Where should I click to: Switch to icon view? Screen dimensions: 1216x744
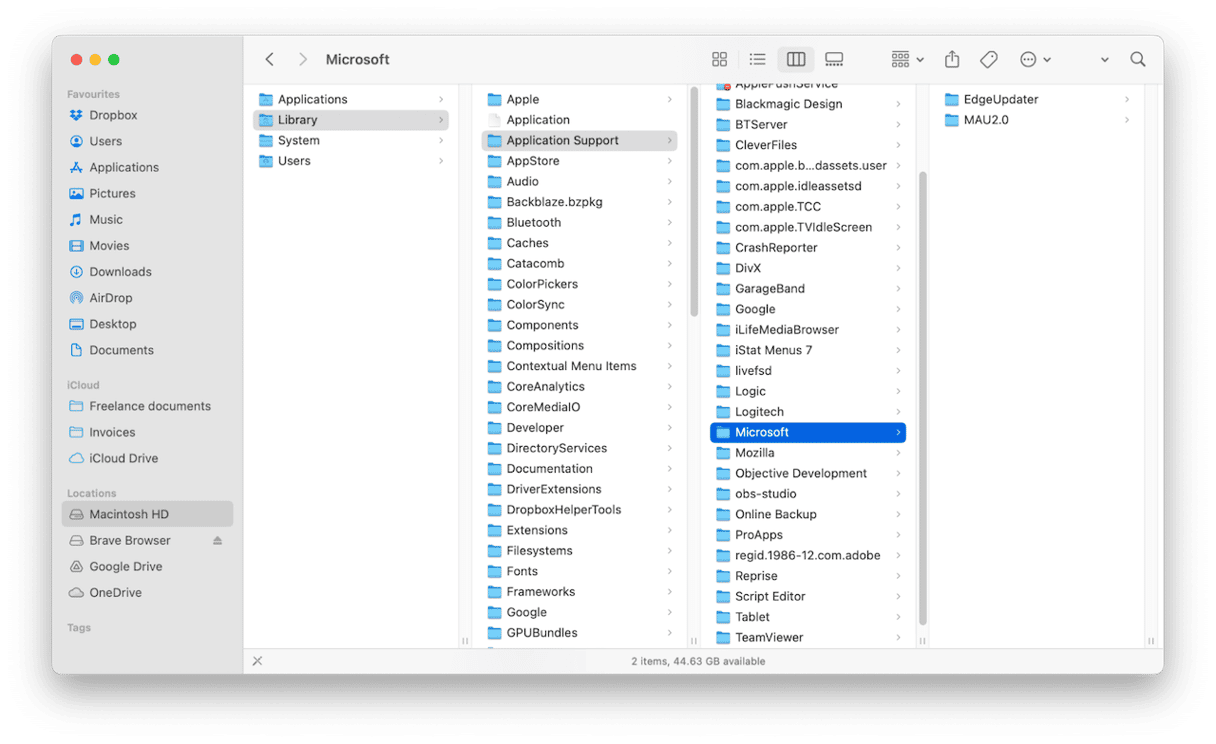coord(719,60)
